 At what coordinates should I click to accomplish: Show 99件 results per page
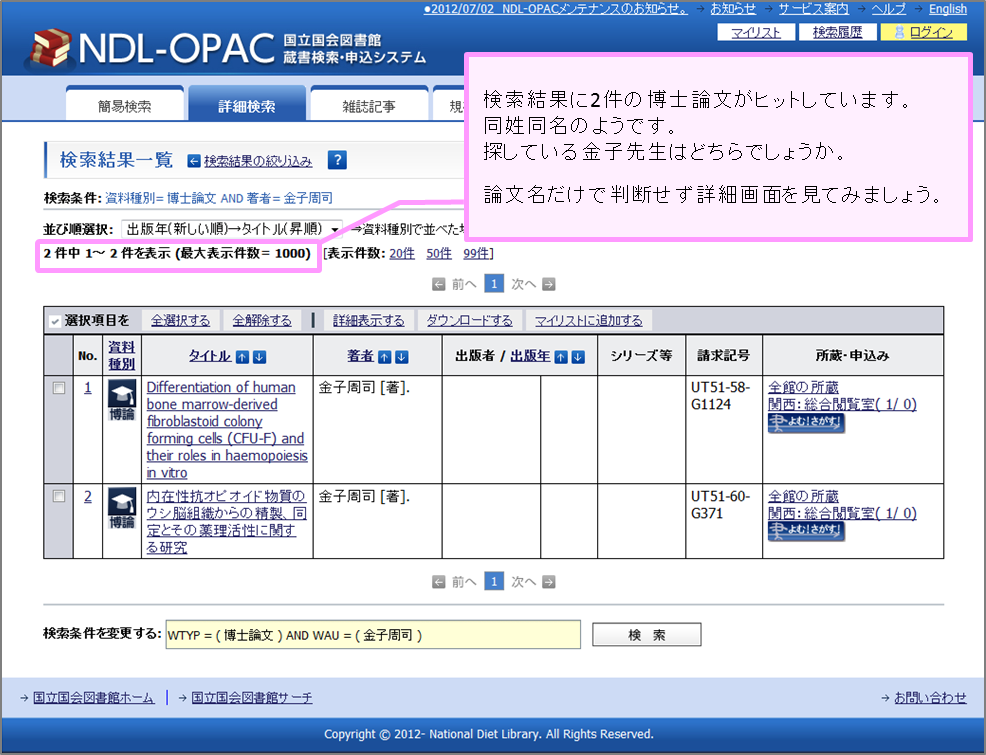coord(476,253)
